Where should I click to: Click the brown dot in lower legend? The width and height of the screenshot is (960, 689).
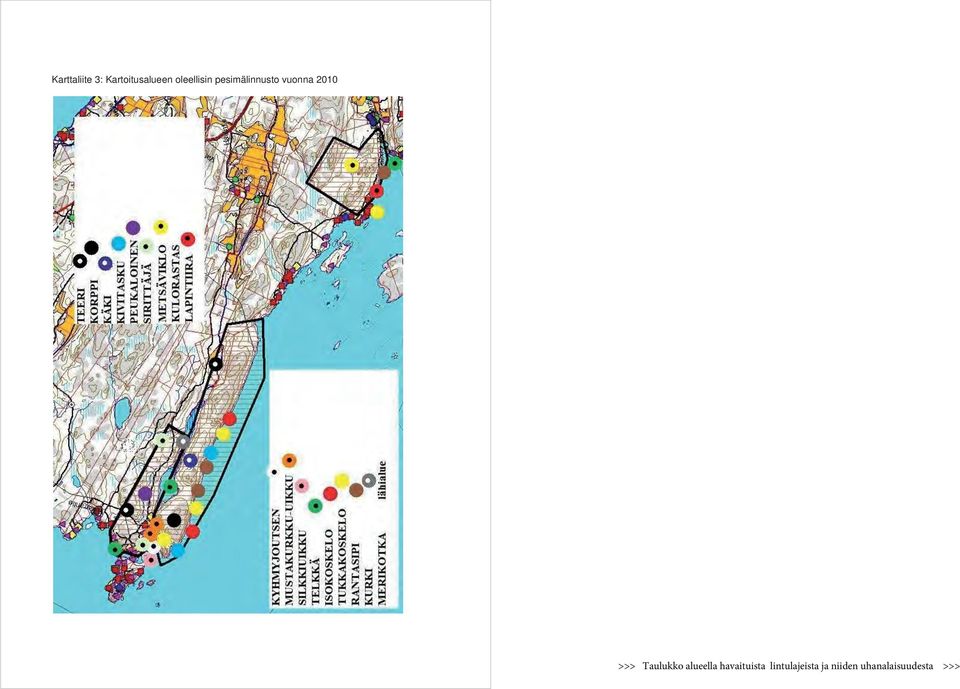coord(356,490)
